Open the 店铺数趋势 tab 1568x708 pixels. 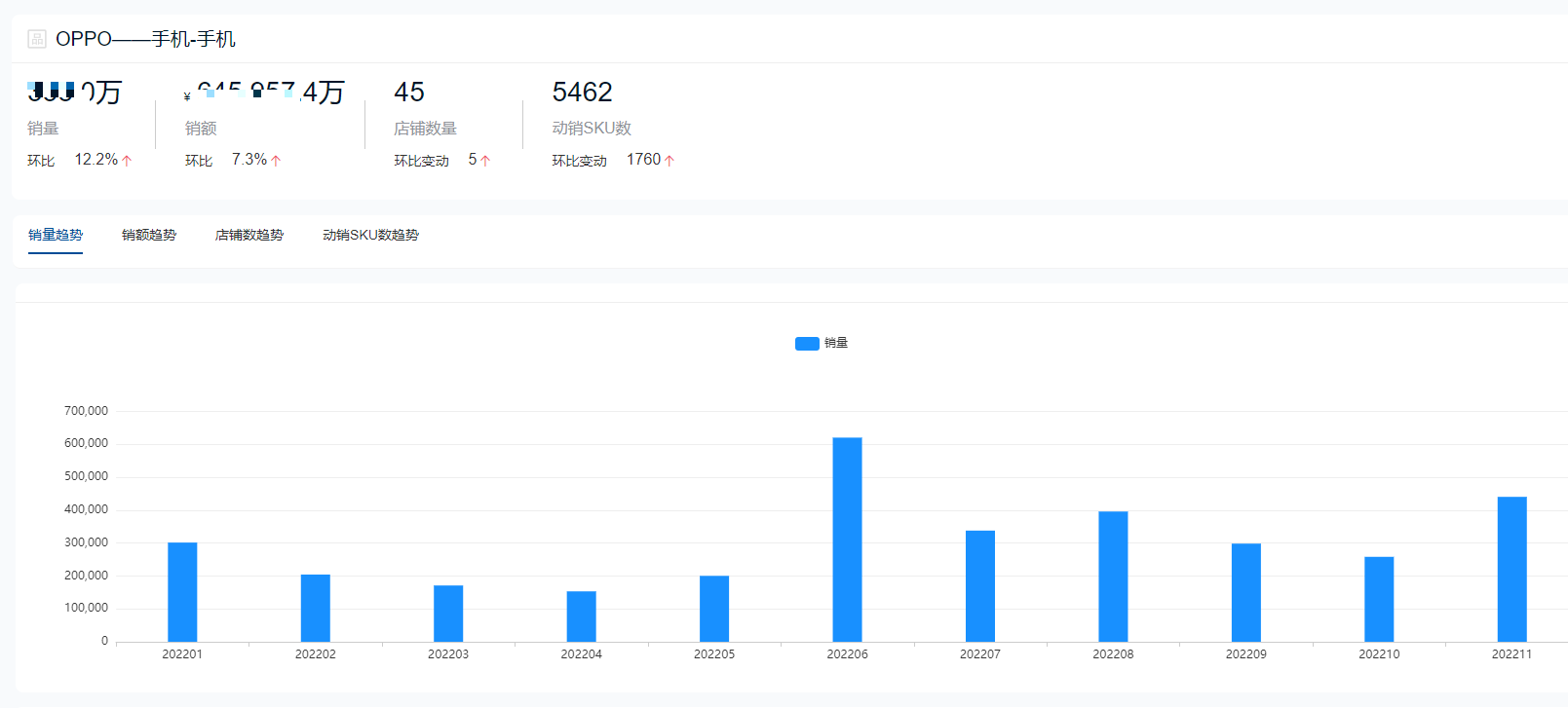point(249,235)
